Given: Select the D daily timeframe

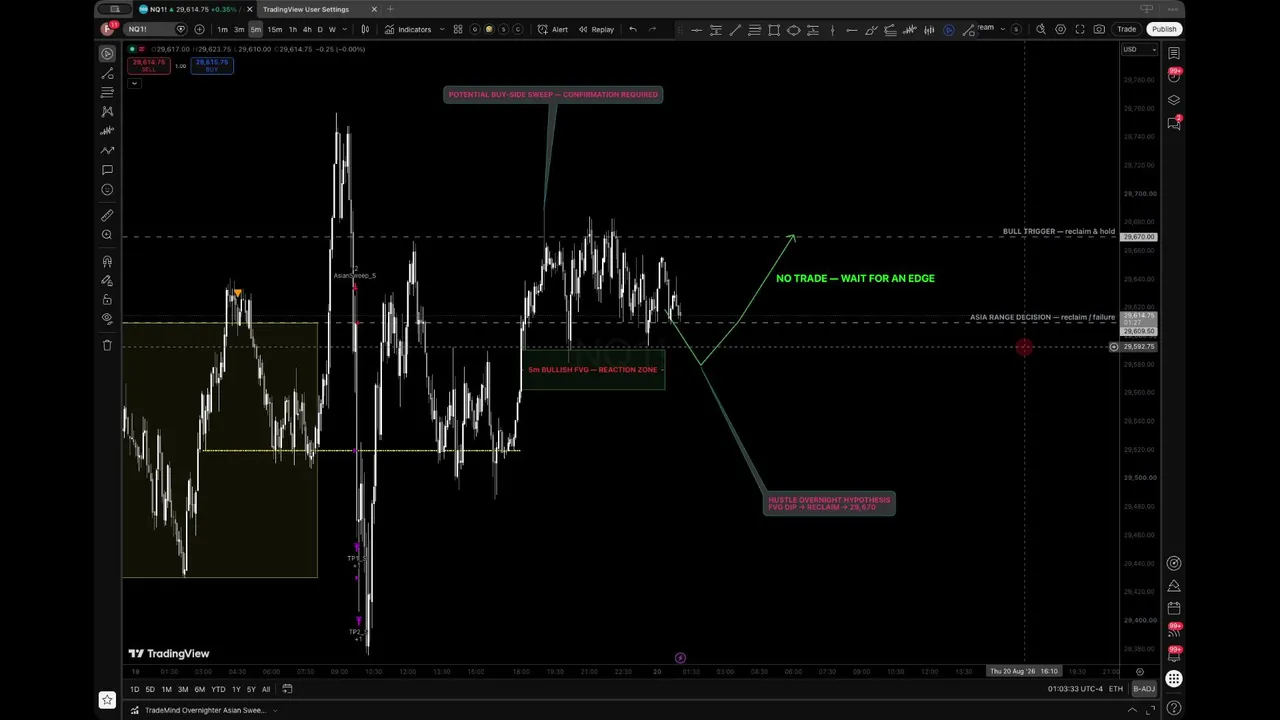Looking at the screenshot, I should [320, 29].
